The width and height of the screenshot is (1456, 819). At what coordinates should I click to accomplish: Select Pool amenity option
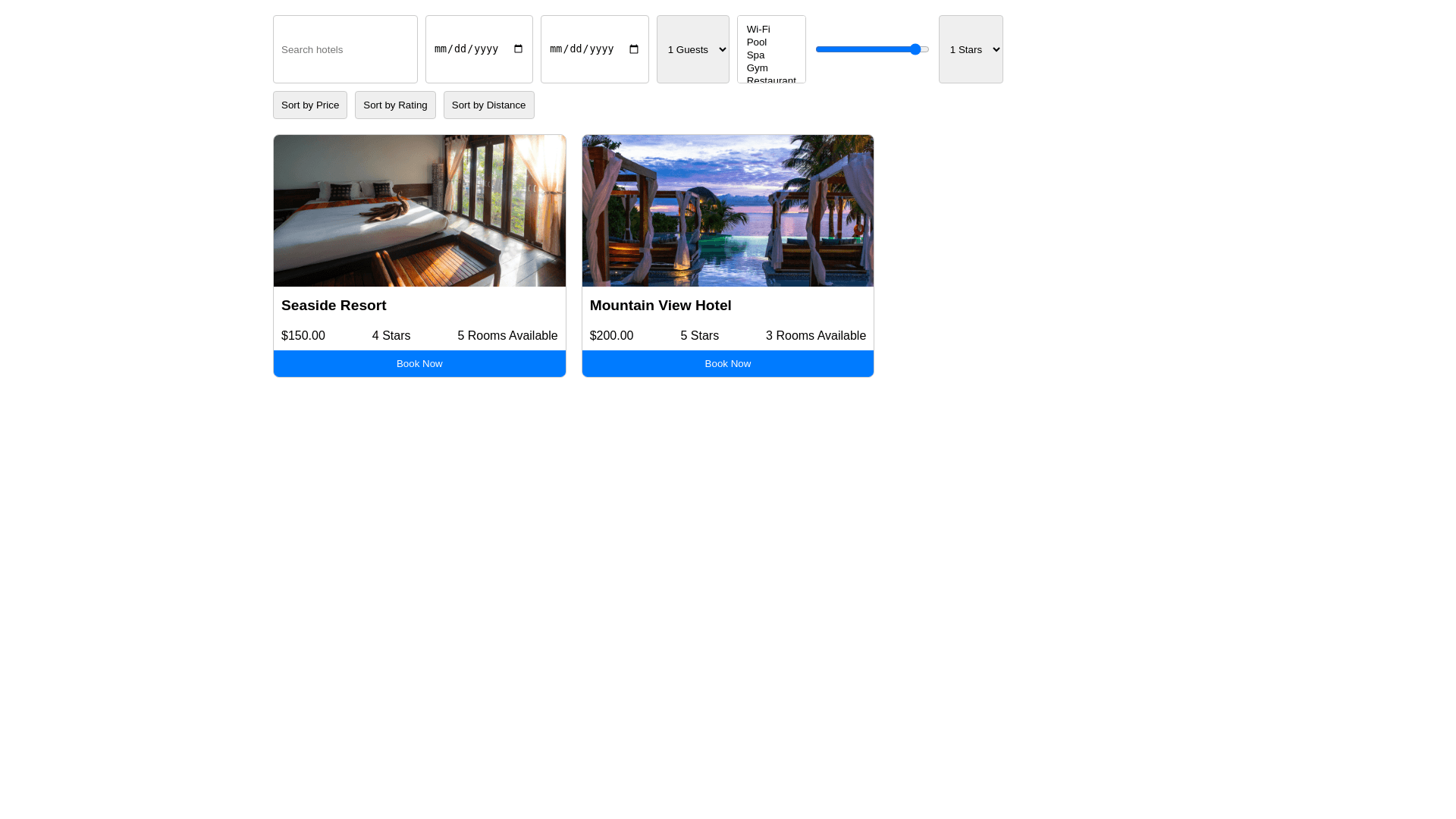pos(757,42)
